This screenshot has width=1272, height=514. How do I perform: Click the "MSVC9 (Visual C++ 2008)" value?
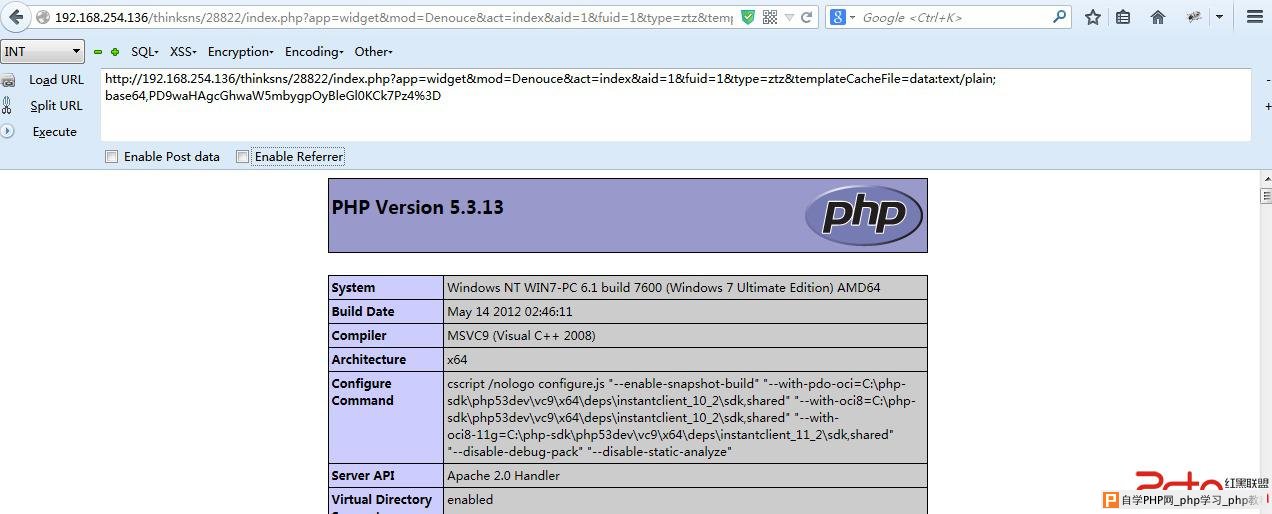[521, 336]
